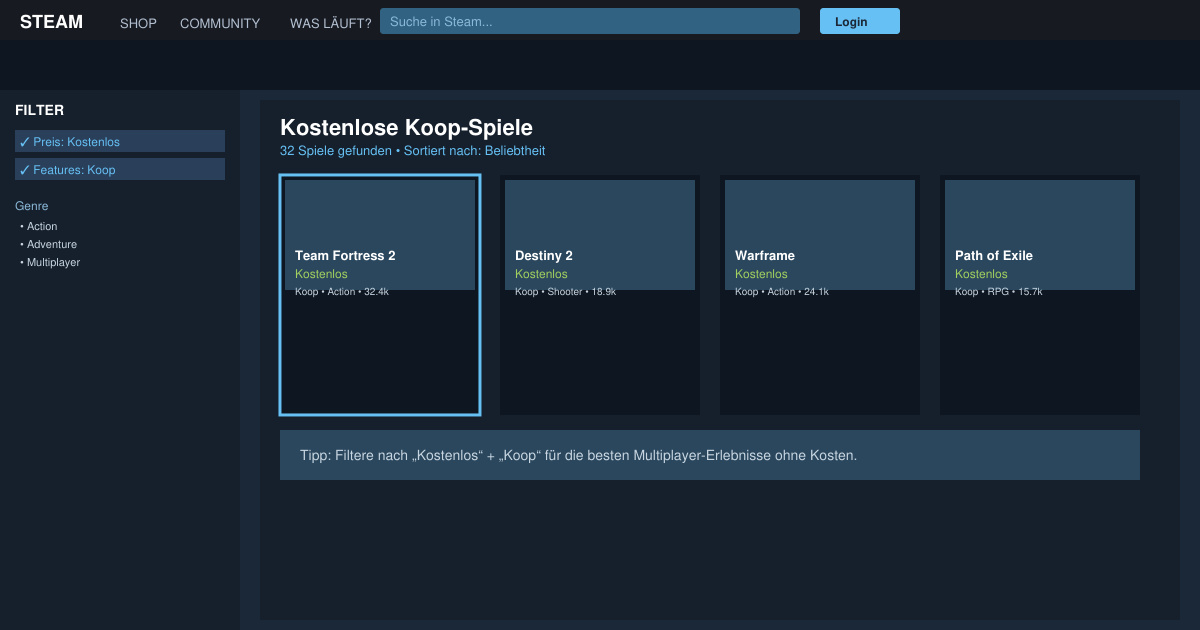Click the Koop • Action • 32.4k tags
Viewport: 1200px width, 630px height.
click(x=342, y=292)
